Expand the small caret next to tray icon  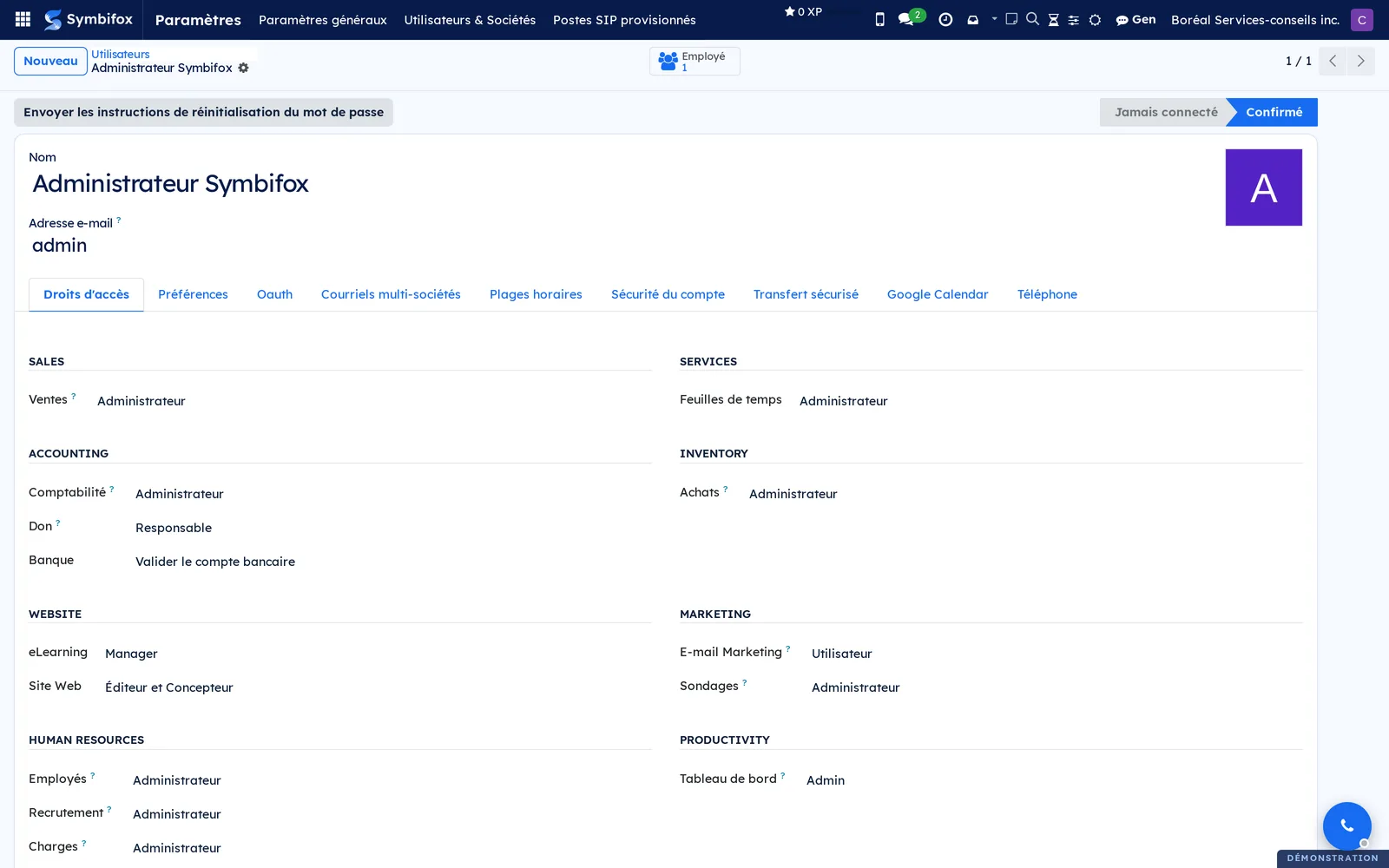pyautogui.click(x=994, y=18)
